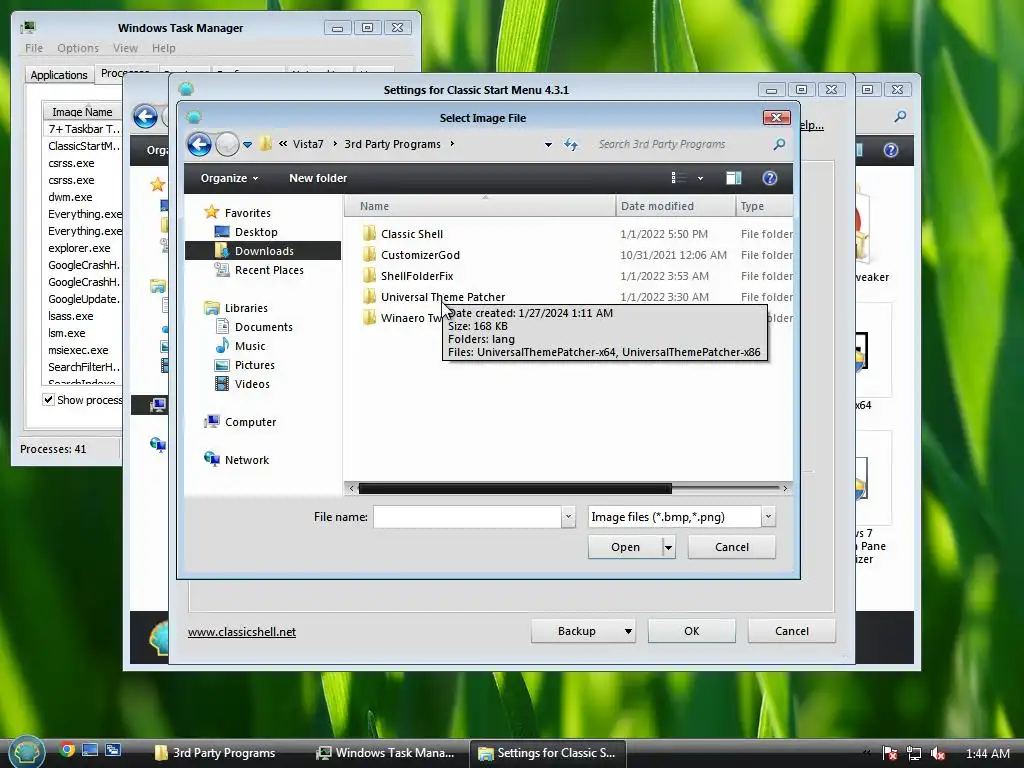The width and height of the screenshot is (1024, 768).
Task: Select Downloads in the navigation pane
Action: [x=263, y=251]
